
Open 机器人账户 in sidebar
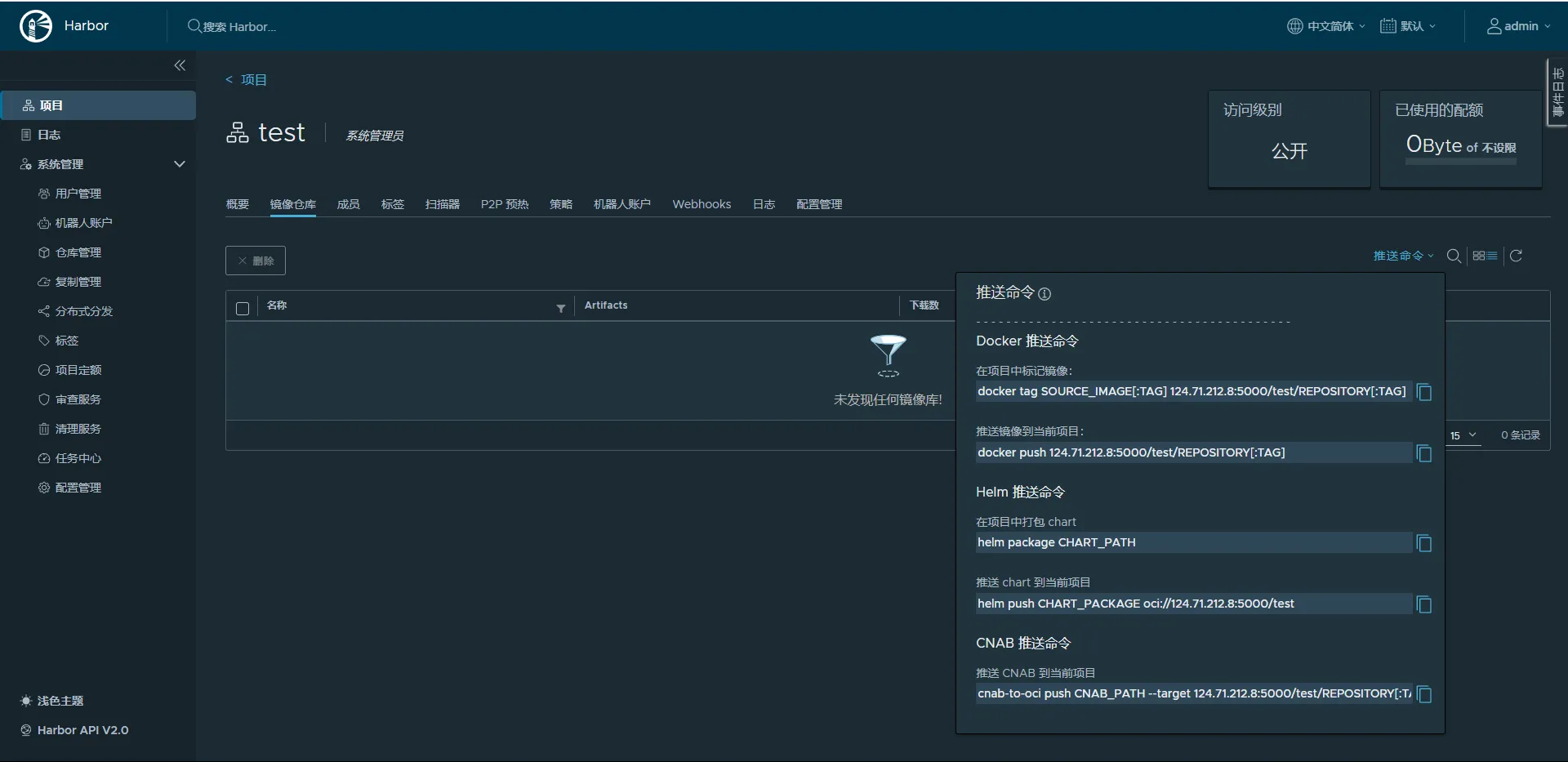pos(75,223)
